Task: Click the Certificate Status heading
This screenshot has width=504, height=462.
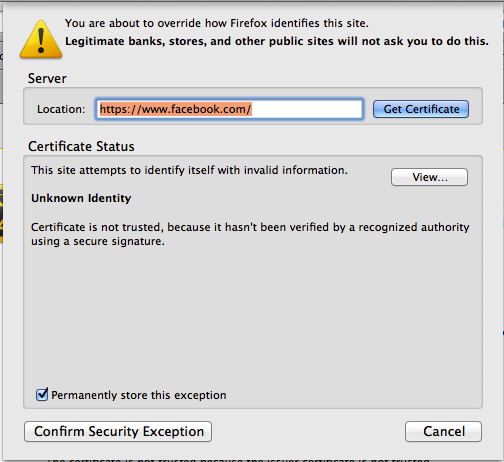Action: [81, 147]
